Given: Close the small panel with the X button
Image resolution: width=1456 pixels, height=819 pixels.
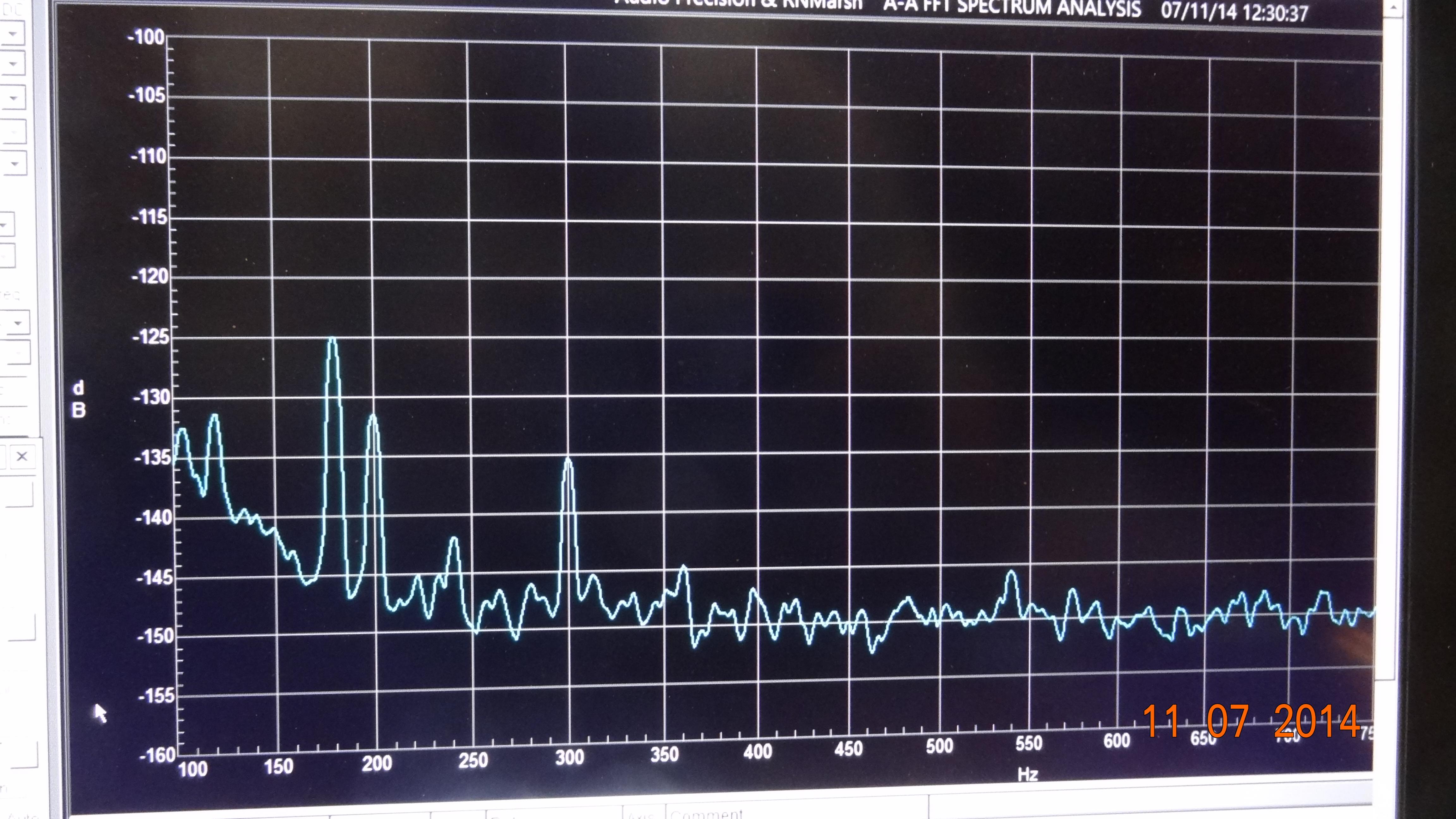Looking at the screenshot, I should point(22,456).
